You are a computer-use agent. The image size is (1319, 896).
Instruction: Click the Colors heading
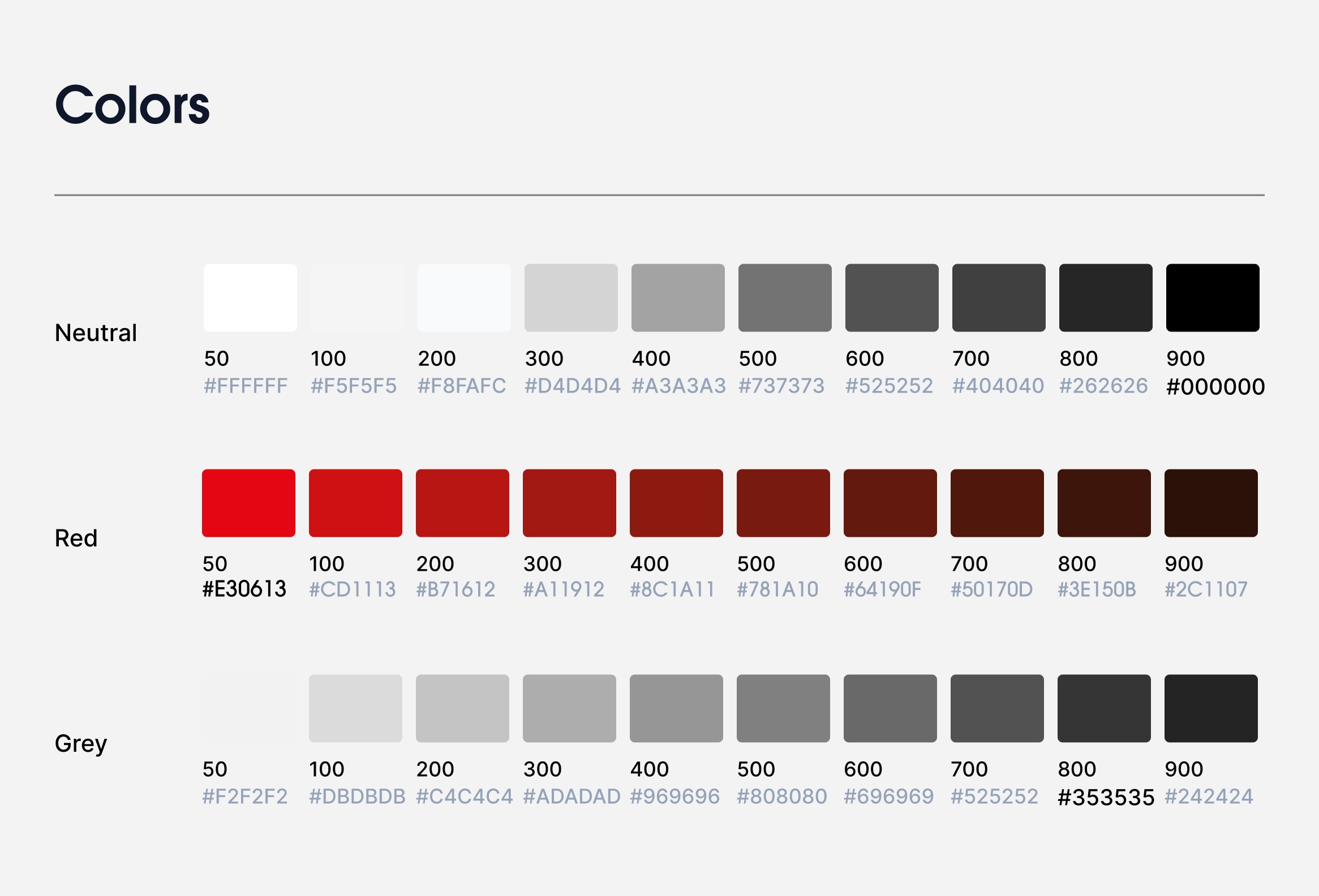132,105
